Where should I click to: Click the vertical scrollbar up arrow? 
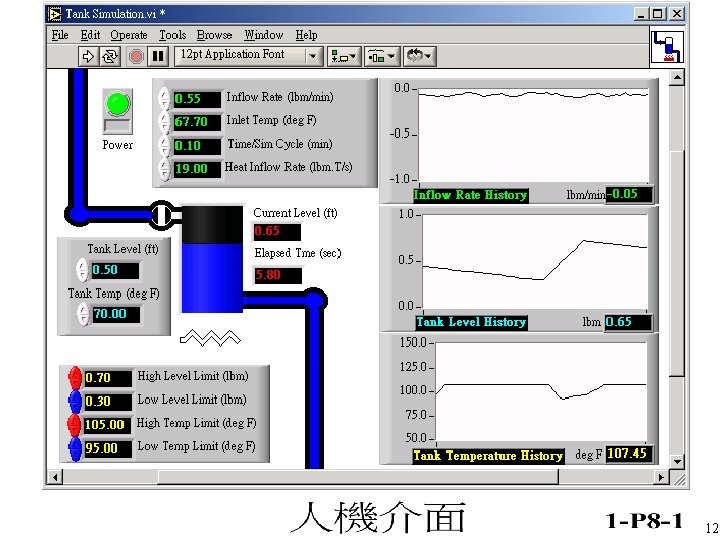pos(677,77)
